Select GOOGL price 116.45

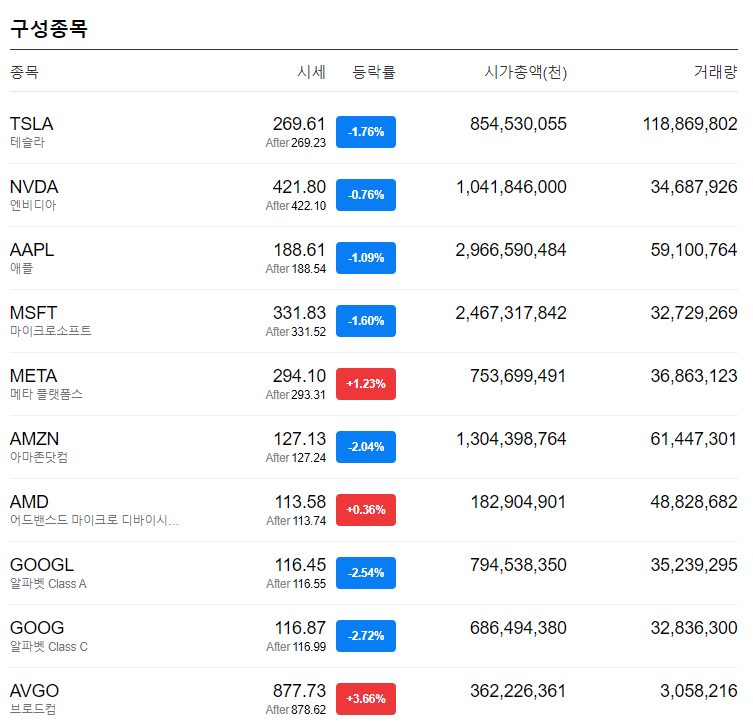point(300,565)
